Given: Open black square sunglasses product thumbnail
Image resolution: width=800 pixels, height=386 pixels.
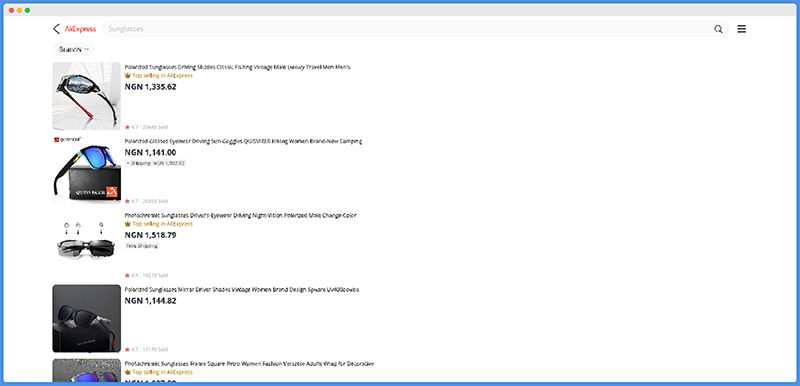Looking at the screenshot, I should (87, 319).
